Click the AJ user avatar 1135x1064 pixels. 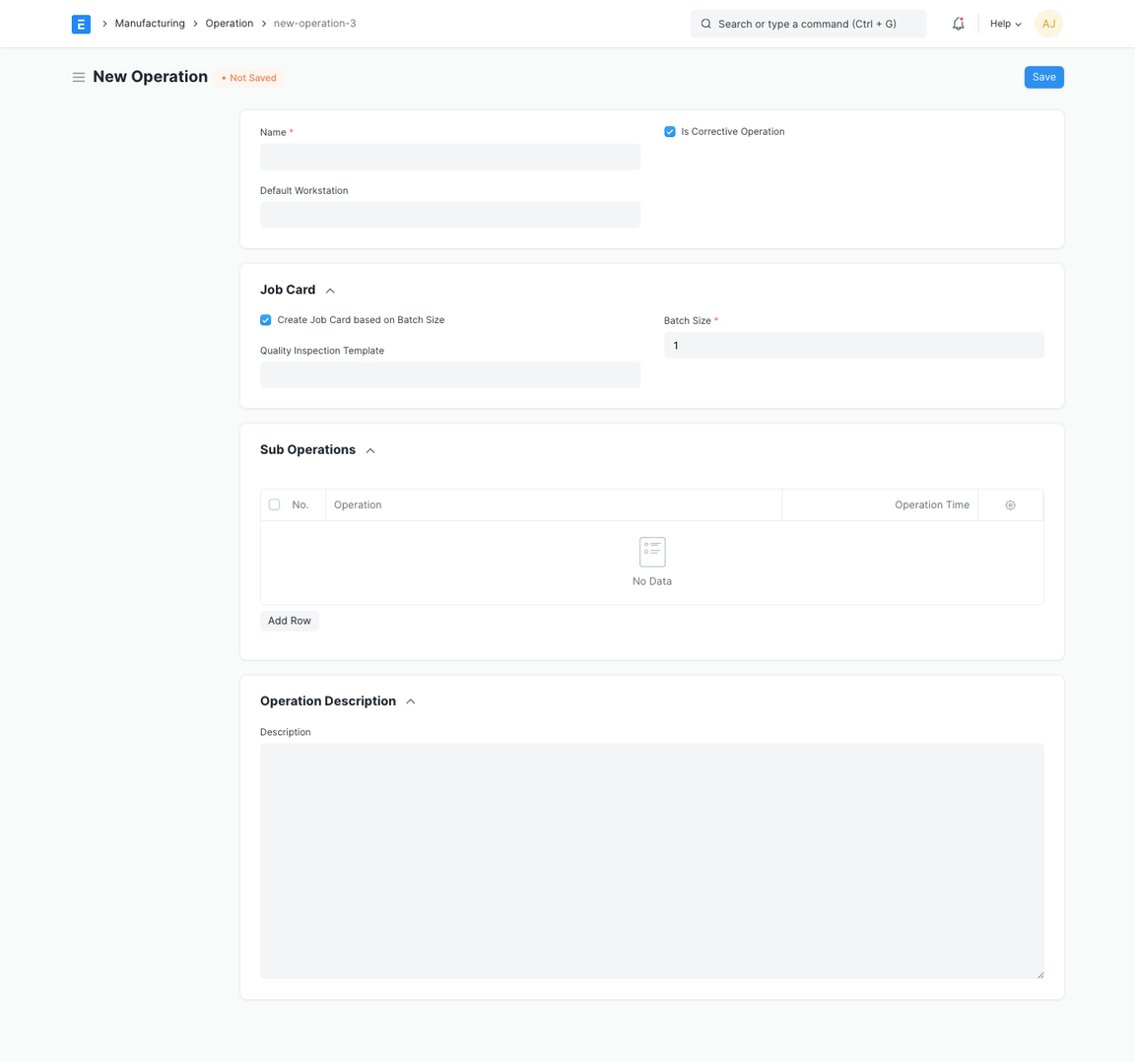coord(1048,24)
